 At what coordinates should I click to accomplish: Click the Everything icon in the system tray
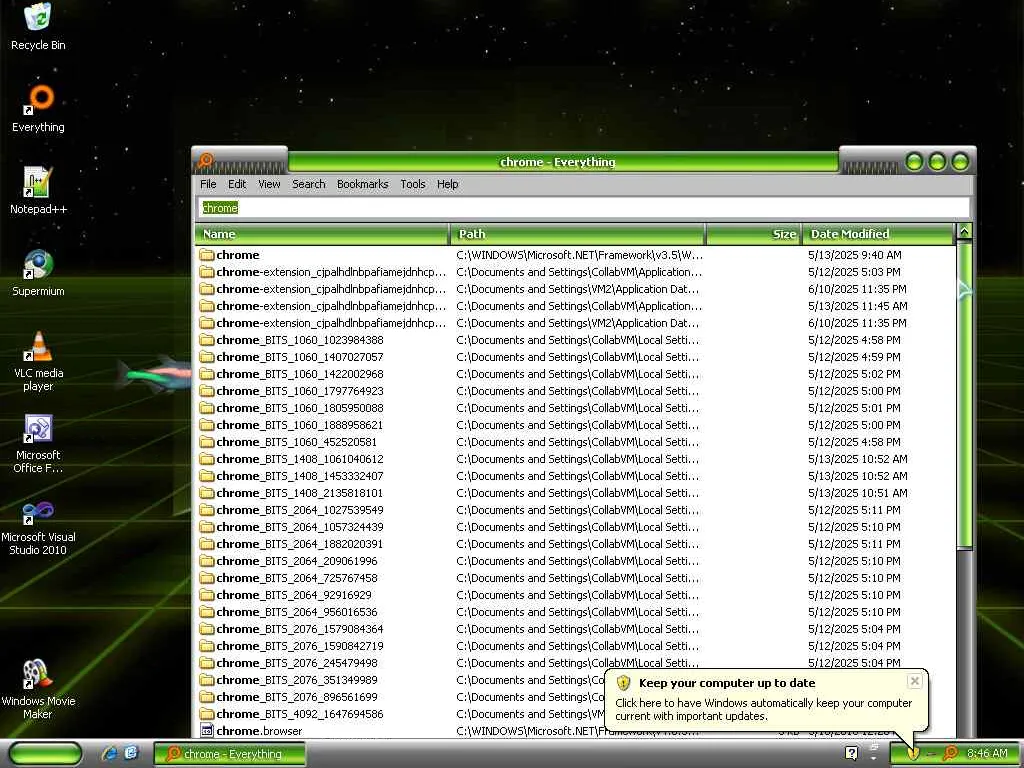[950, 753]
